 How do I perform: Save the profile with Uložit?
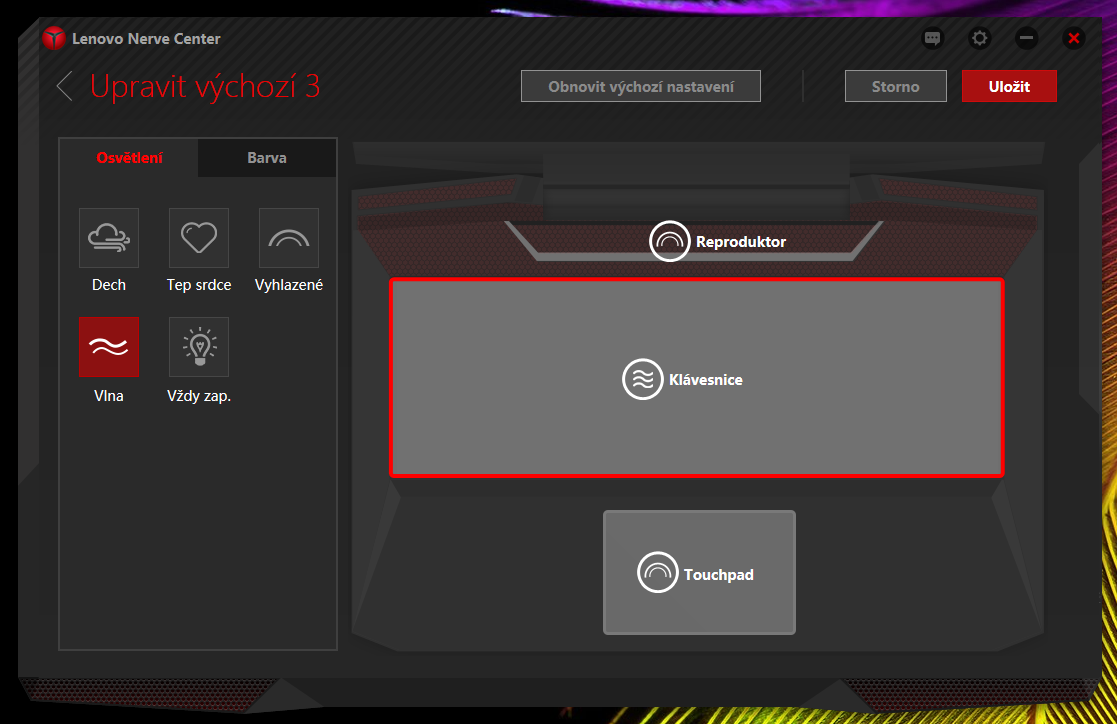click(1009, 86)
